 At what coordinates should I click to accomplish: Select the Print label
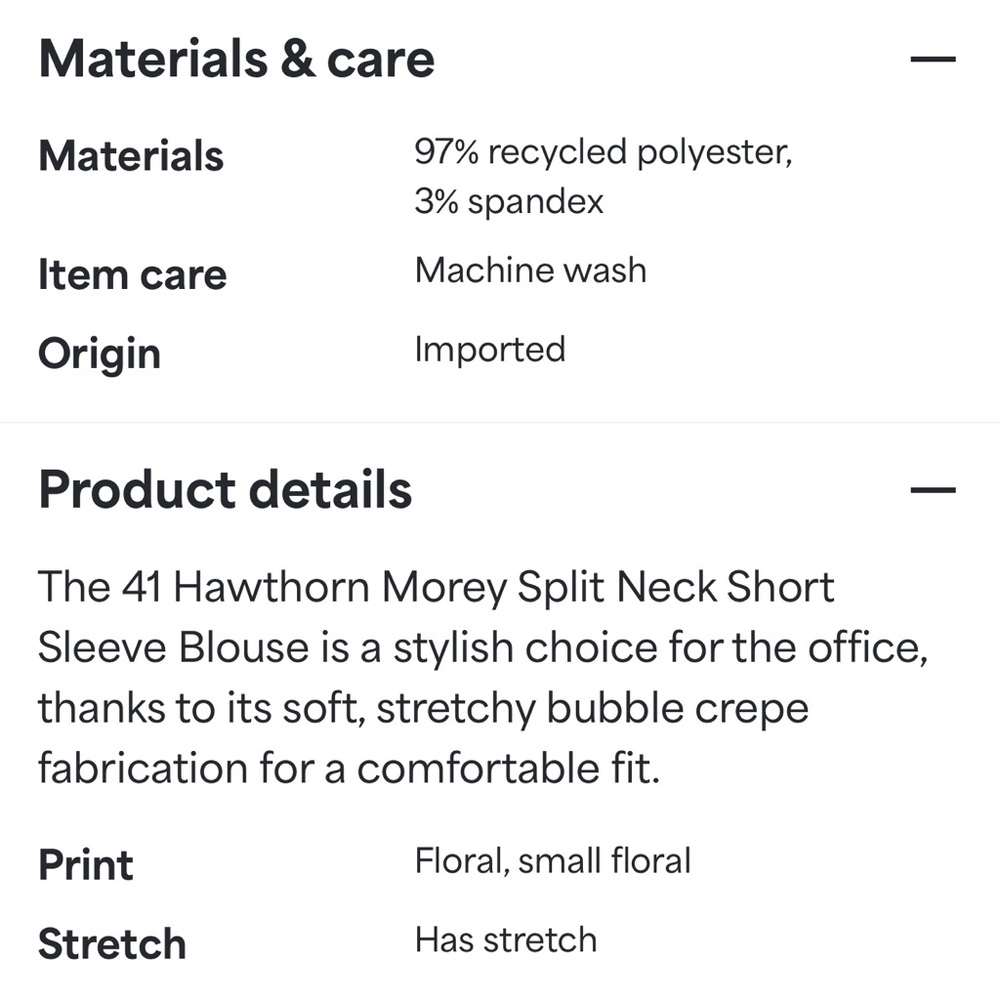(86, 865)
